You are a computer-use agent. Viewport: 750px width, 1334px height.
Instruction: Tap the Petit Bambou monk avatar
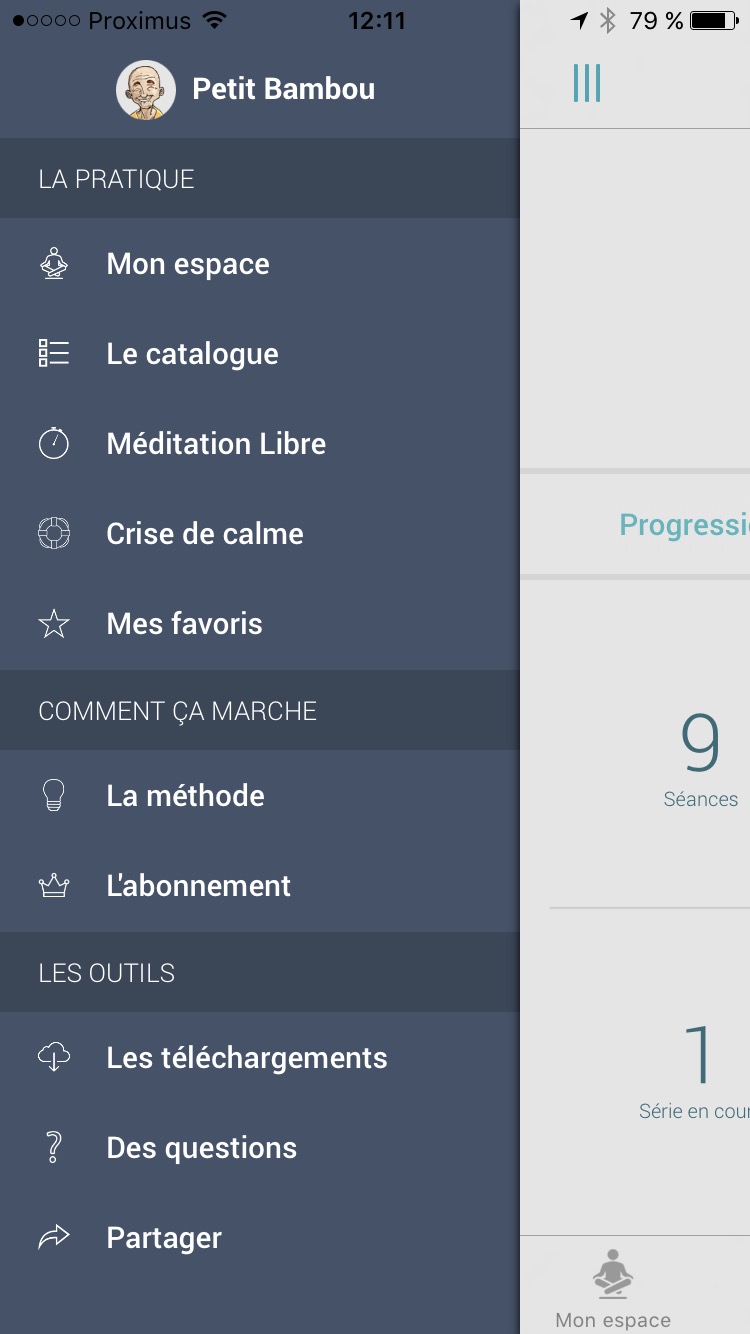click(146, 89)
